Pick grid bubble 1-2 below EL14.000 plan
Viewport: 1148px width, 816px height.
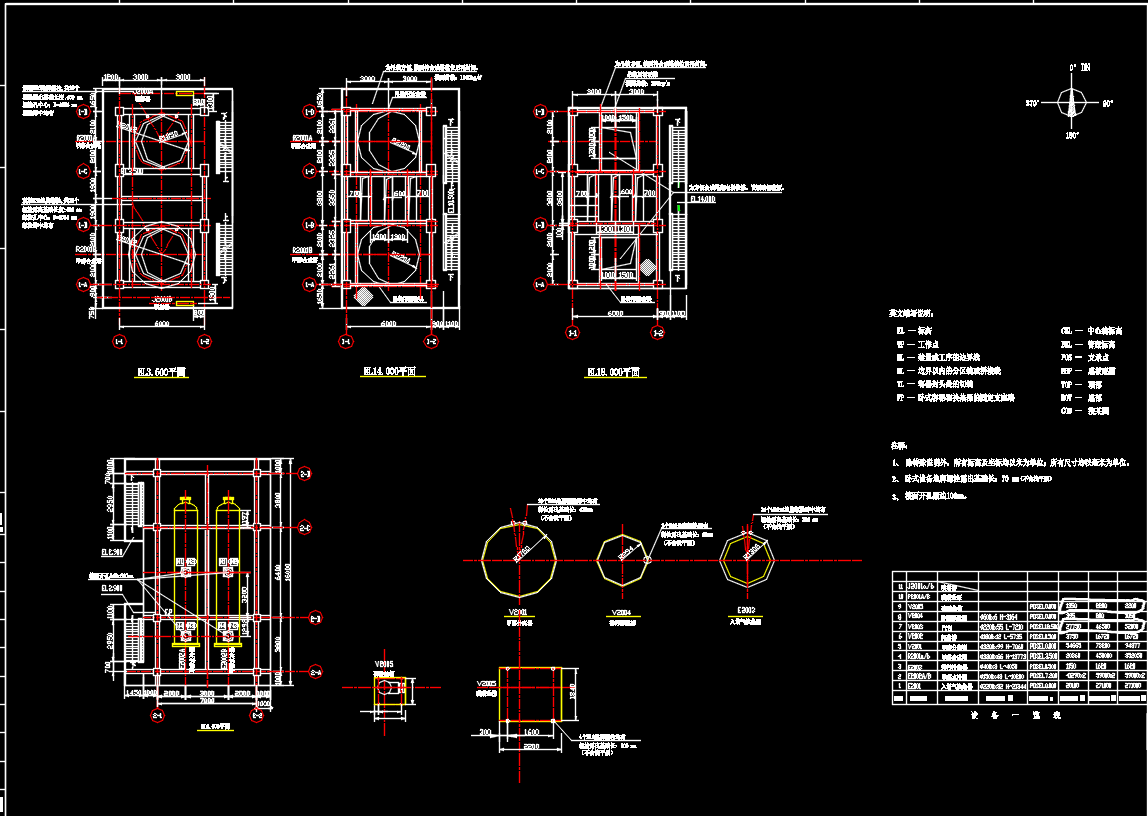432,342
